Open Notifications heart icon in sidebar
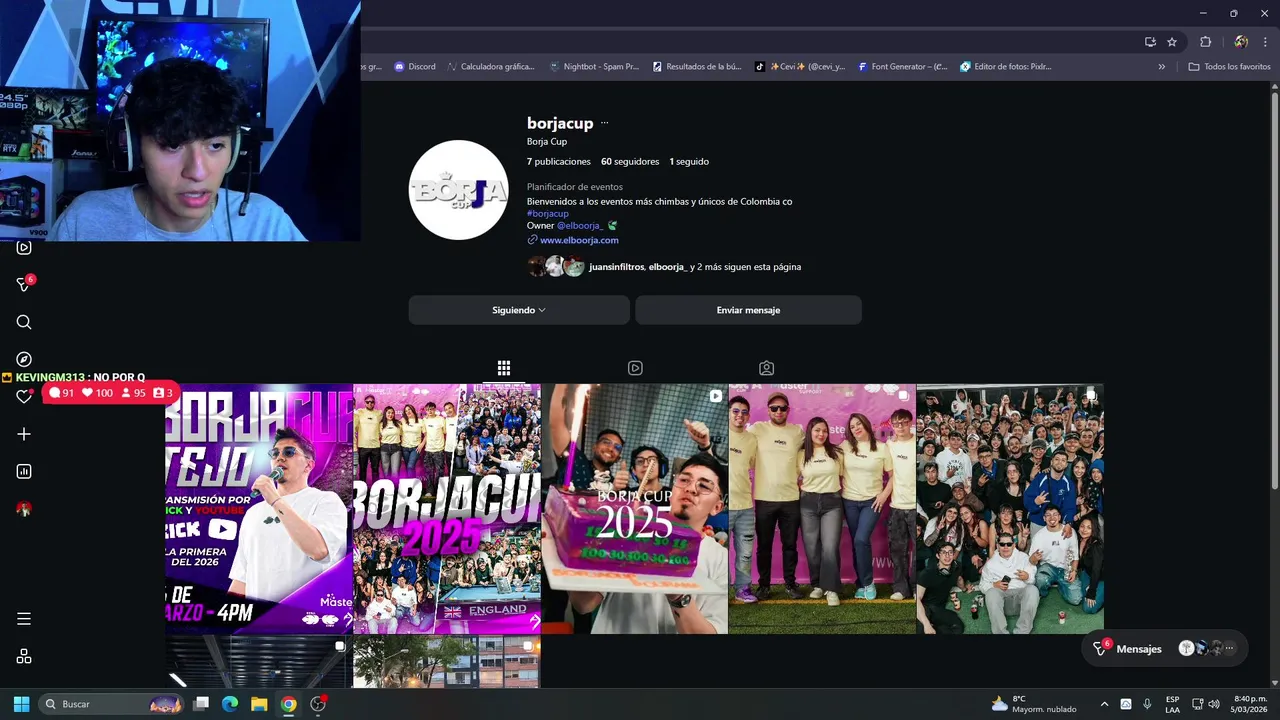 24,397
